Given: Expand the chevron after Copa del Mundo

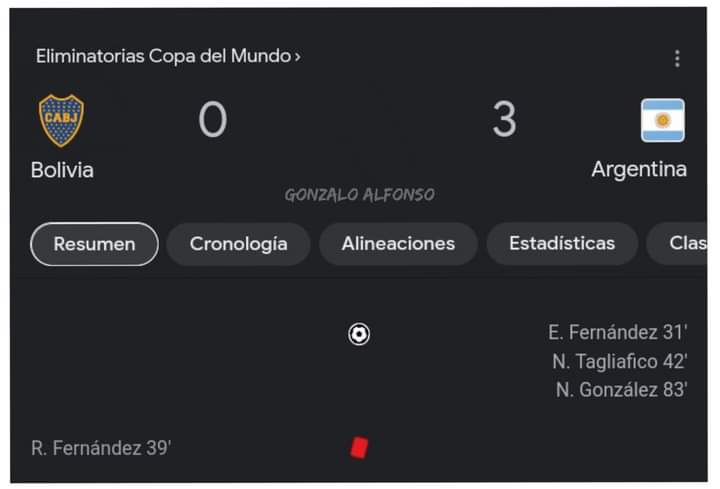Looking at the screenshot, I should [x=298, y=56].
